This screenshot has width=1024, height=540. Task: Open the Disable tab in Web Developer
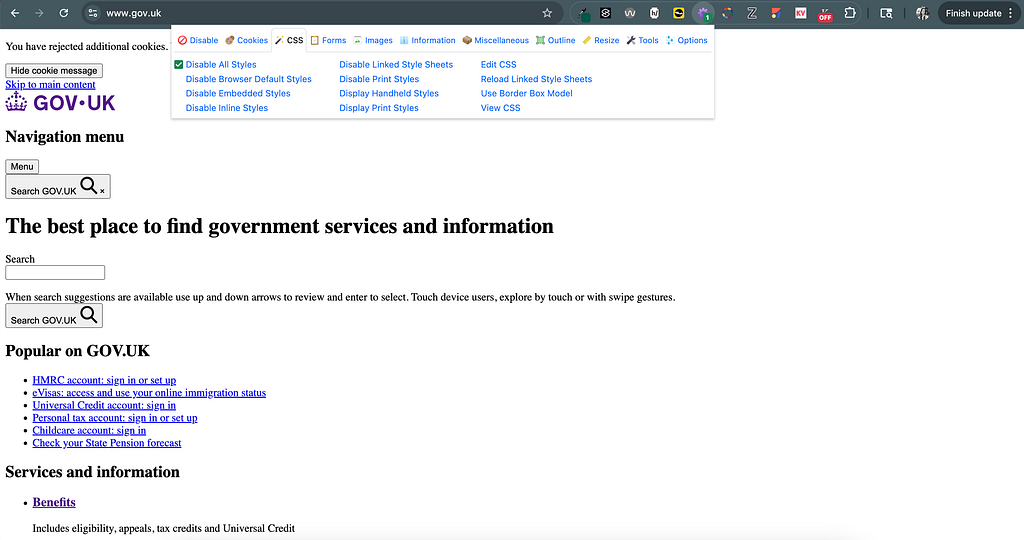[x=198, y=40]
